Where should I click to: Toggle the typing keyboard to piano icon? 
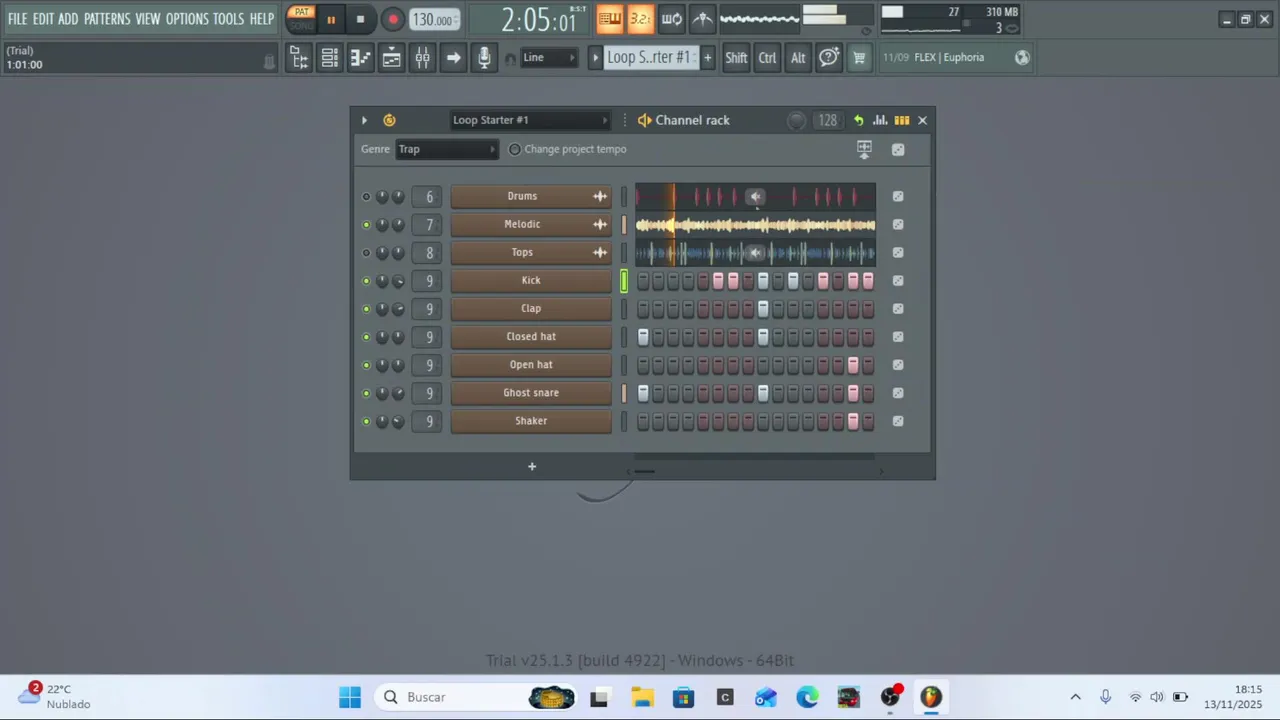pos(609,18)
